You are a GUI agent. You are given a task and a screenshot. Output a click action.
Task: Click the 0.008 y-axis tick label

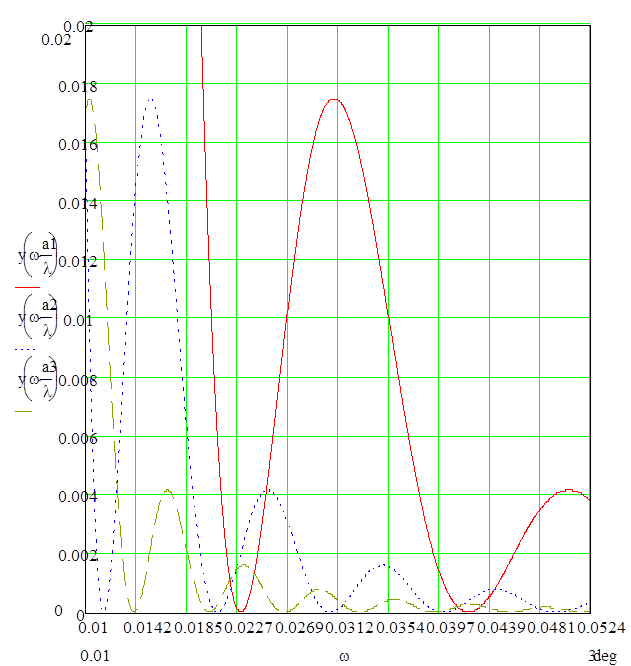(x=78, y=381)
